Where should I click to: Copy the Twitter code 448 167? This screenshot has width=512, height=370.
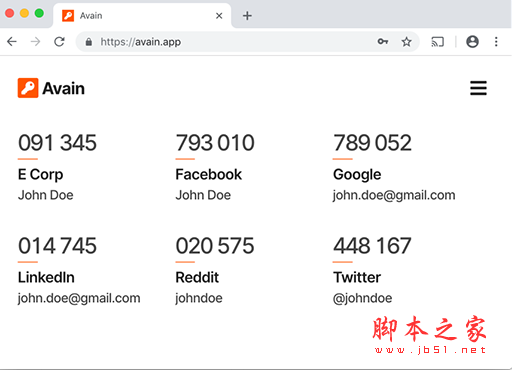(372, 246)
